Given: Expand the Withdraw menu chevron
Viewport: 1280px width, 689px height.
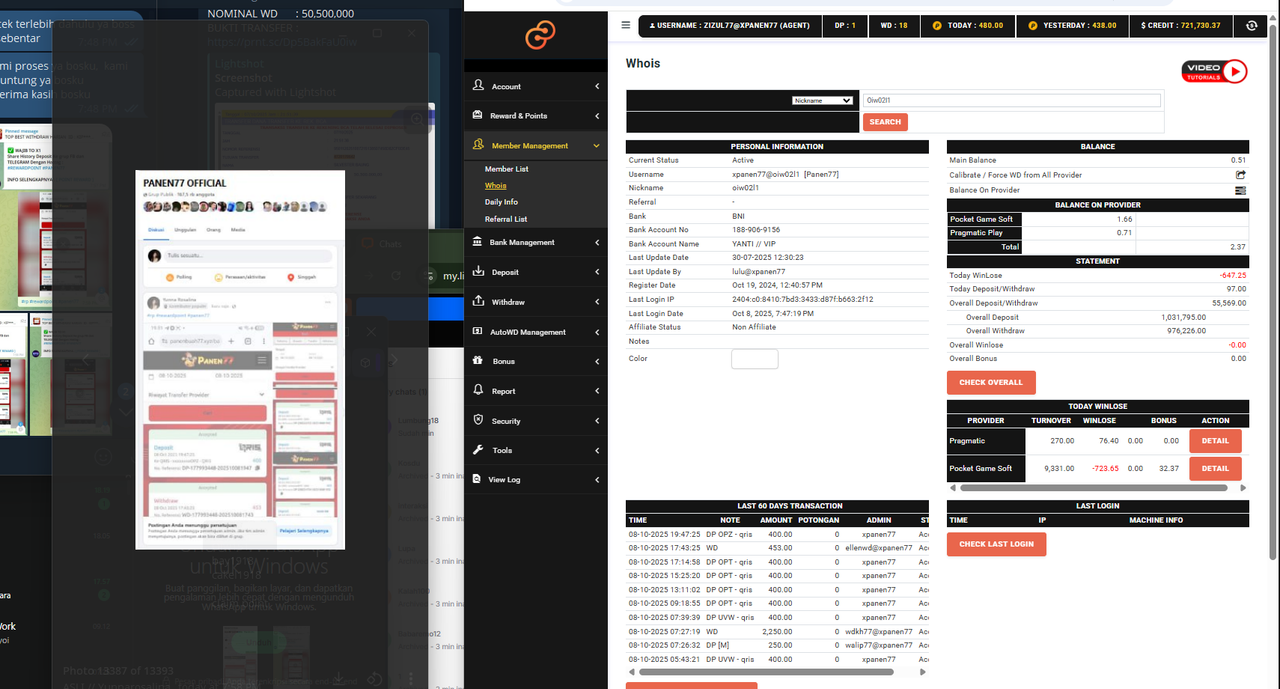Looking at the screenshot, I should pyautogui.click(x=597, y=302).
